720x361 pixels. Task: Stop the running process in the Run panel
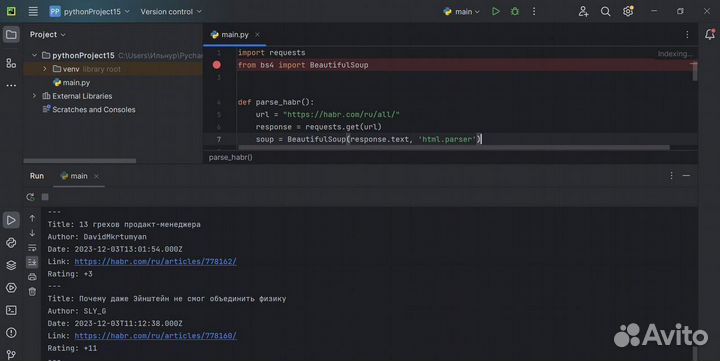[x=45, y=197]
